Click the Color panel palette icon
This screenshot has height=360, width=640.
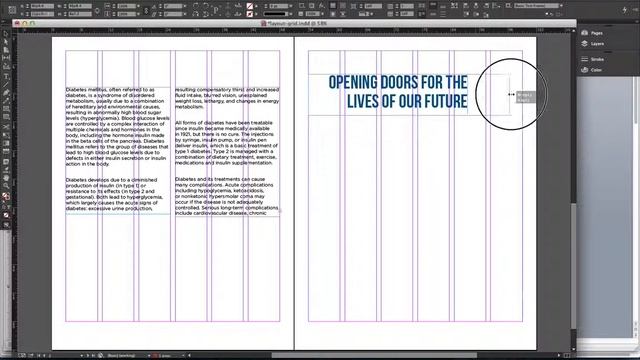(584, 70)
